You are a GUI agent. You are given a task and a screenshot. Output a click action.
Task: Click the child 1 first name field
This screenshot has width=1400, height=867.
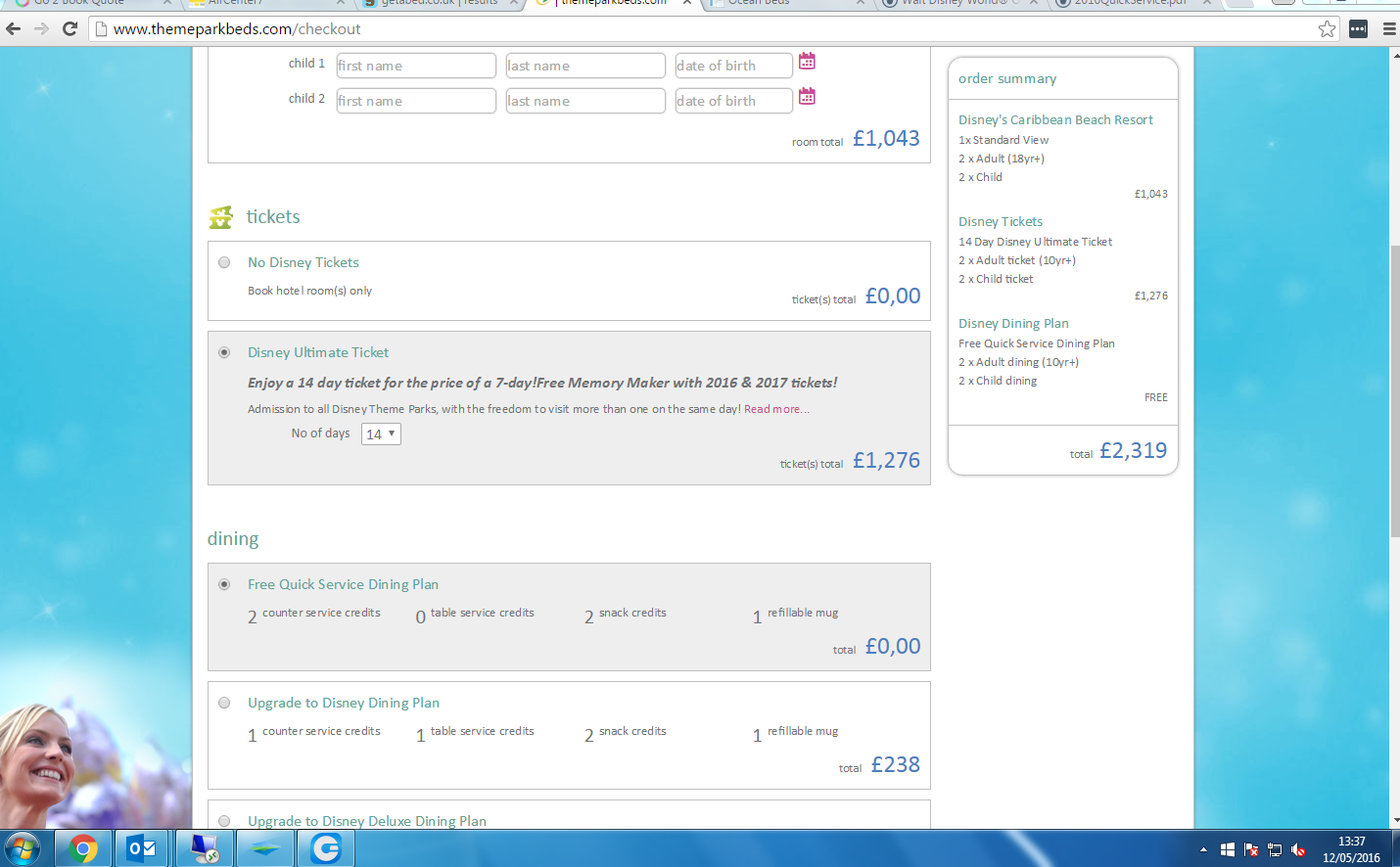click(416, 66)
